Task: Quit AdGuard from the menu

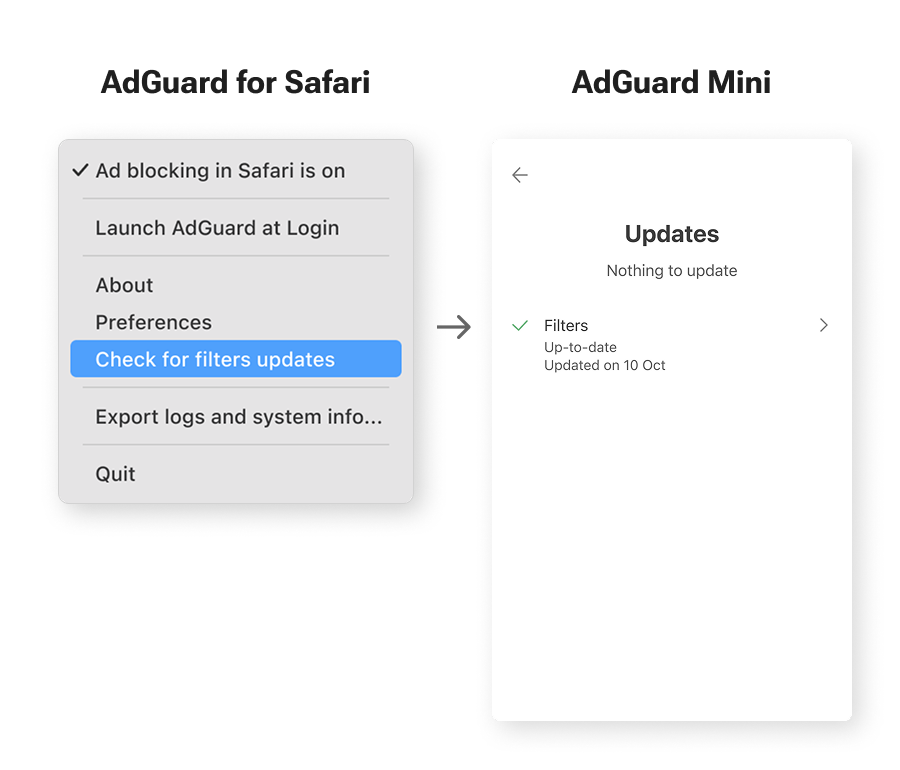Action: tap(115, 474)
